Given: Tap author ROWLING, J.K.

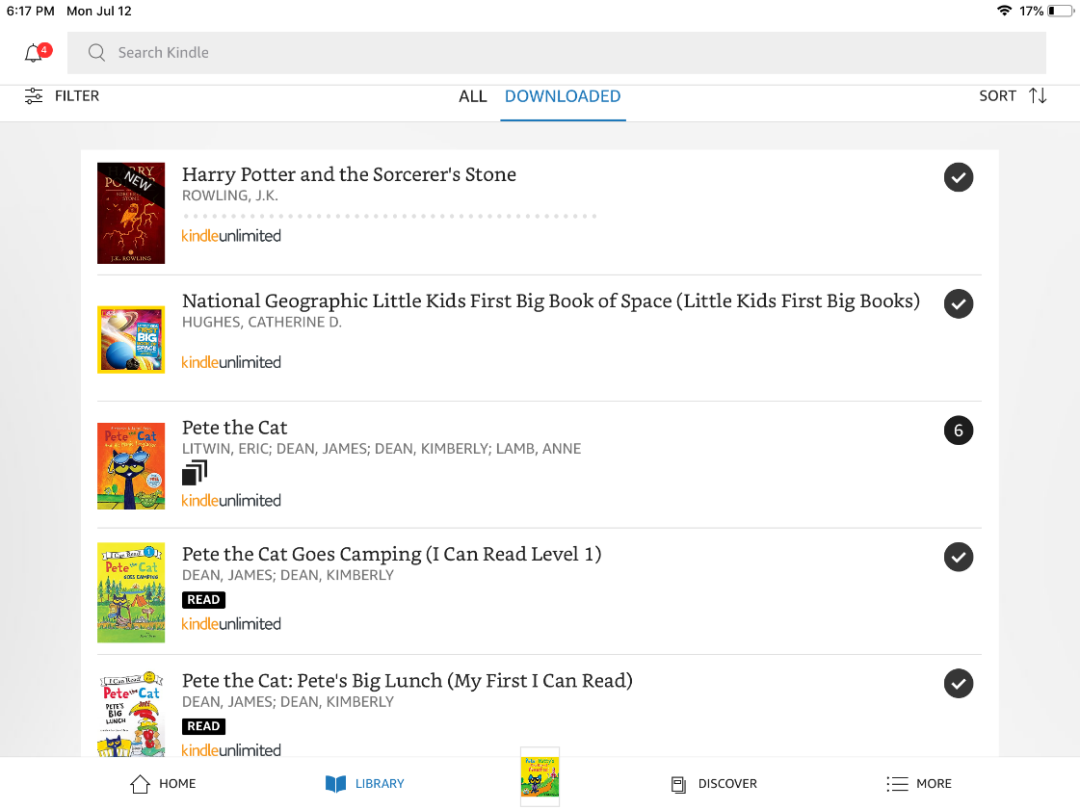Looking at the screenshot, I should (230, 196).
